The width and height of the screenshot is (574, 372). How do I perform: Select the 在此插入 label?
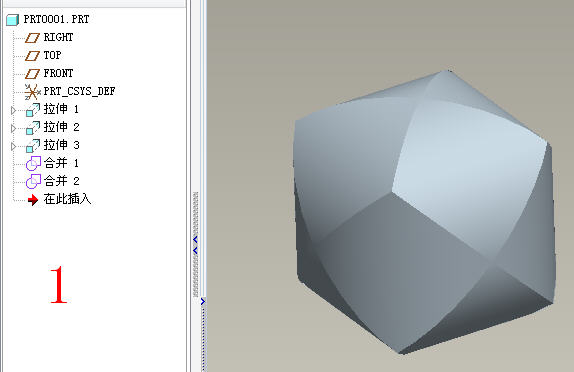[x=67, y=199]
